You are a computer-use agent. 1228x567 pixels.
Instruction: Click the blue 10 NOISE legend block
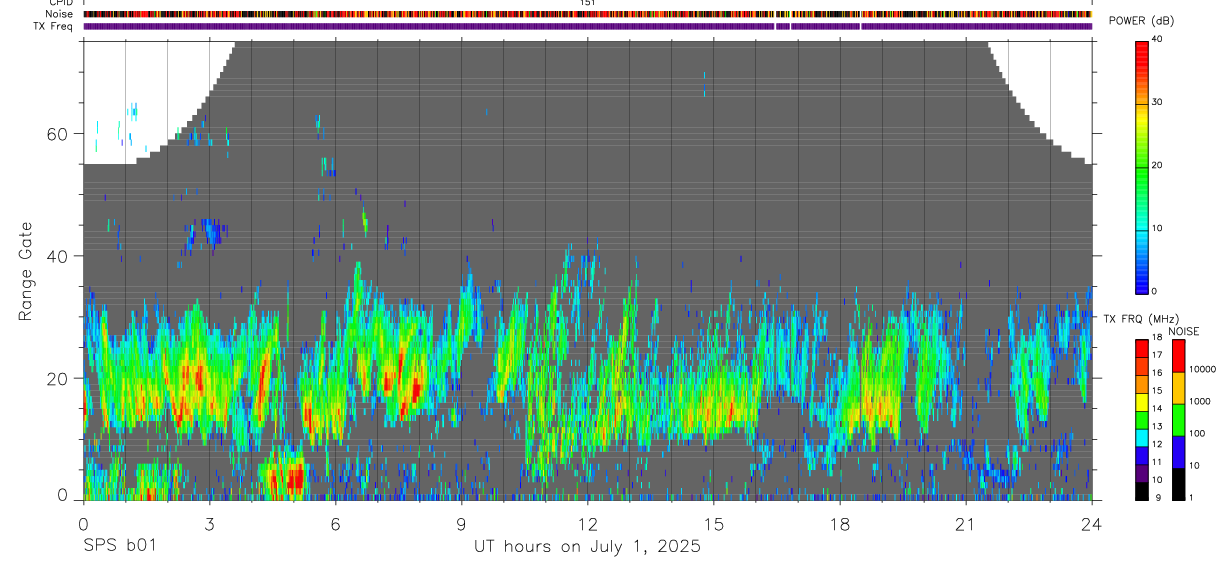tap(1178, 452)
